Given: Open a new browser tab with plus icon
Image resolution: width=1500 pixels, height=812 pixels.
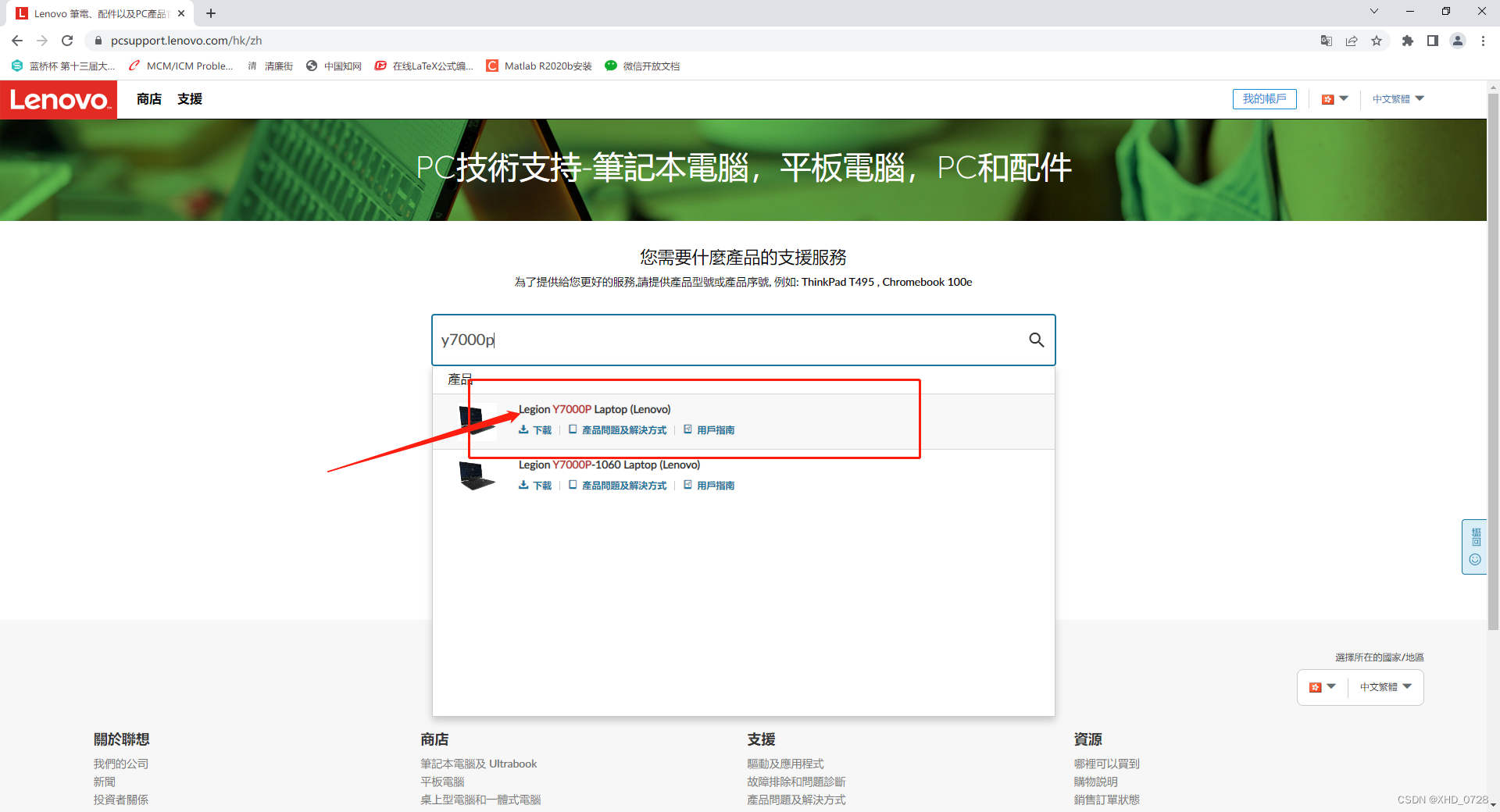Looking at the screenshot, I should pos(211,13).
